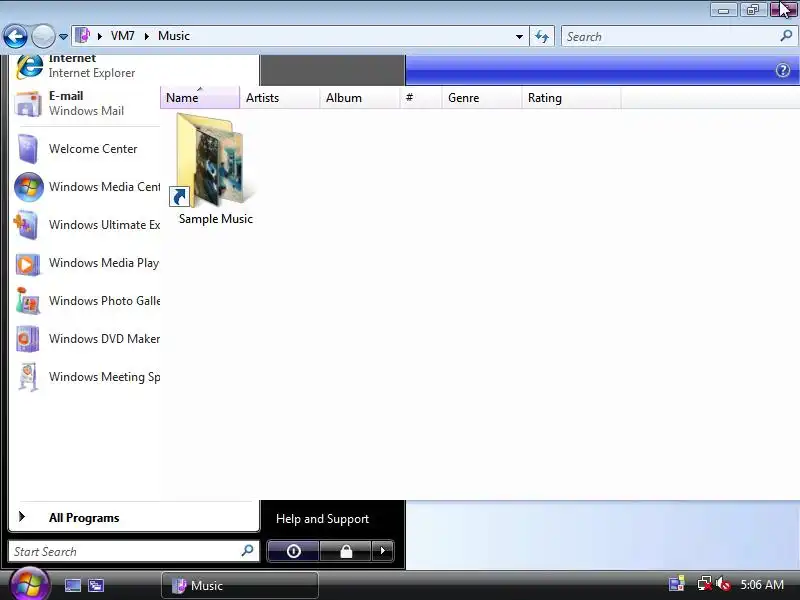Screen dimensions: 800x600
Task: Click Show Desktop in Quick Launch
Action: [72, 585]
